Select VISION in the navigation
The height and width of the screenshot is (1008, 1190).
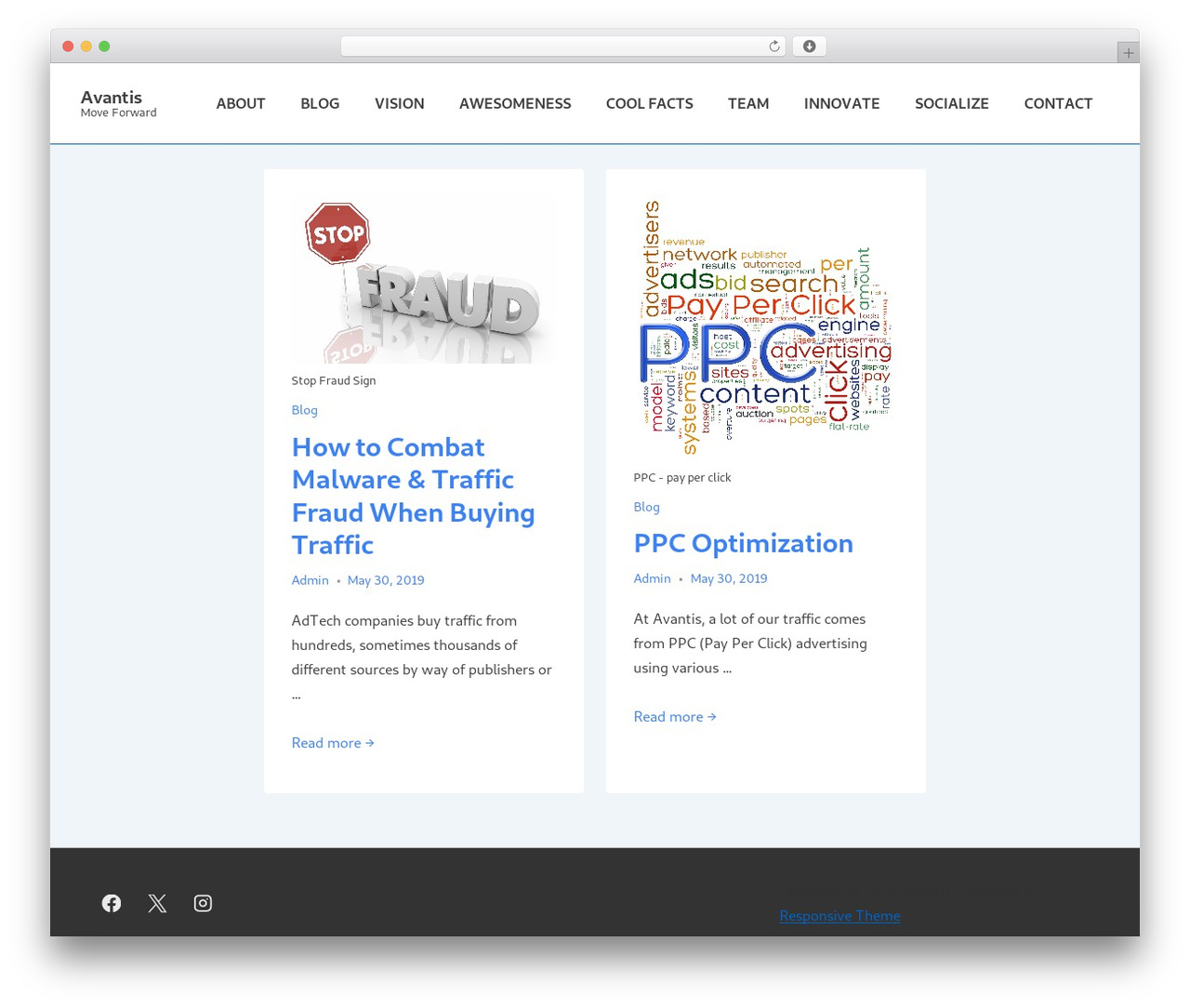click(x=400, y=103)
